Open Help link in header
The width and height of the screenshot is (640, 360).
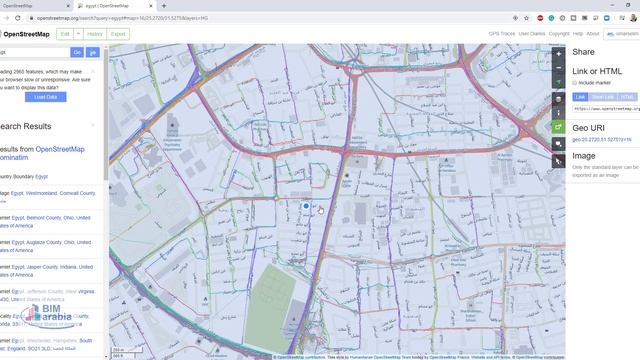(578, 34)
